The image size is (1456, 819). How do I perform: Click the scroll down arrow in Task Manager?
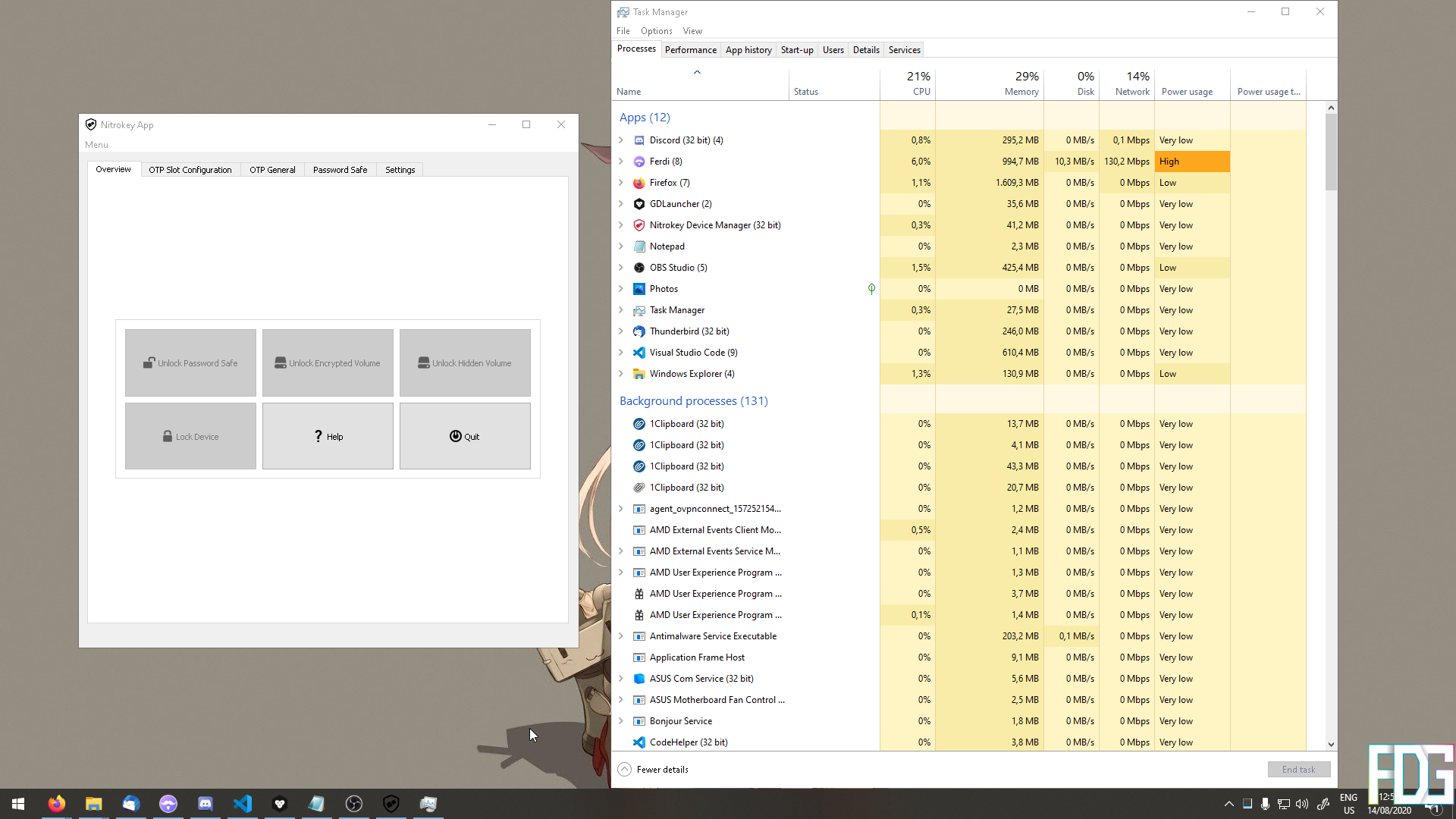[x=1331, y=745]
